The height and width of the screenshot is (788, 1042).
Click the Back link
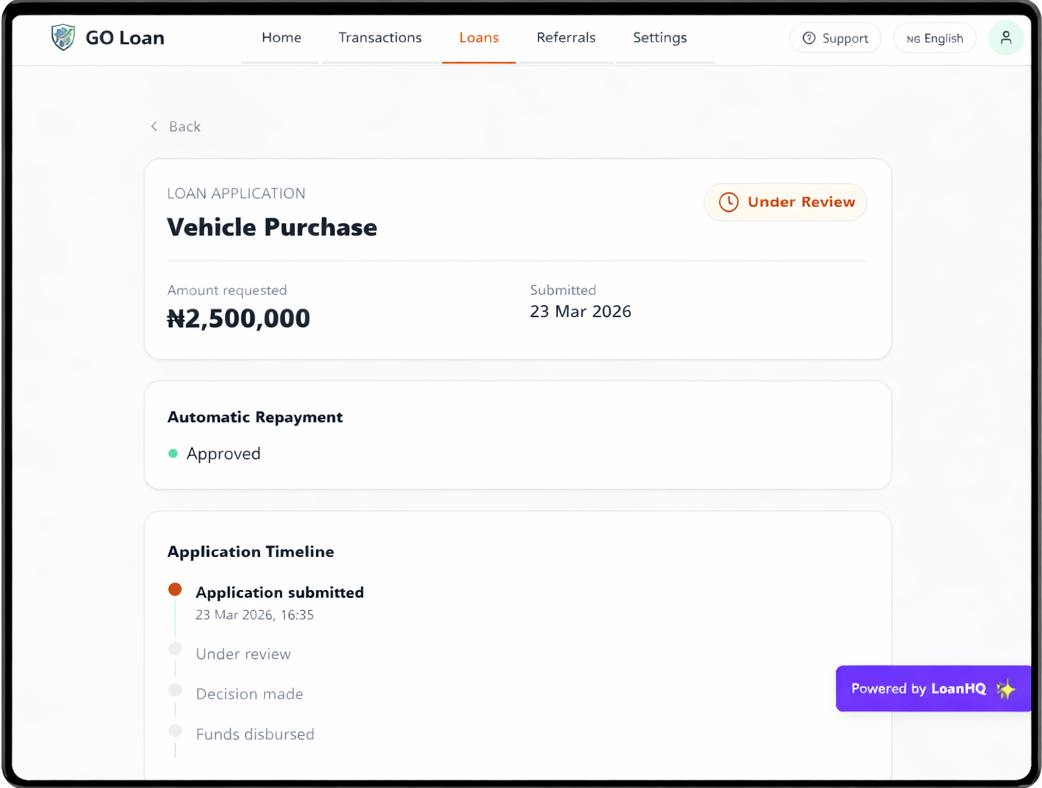pyautogui.click(x=184, y=127)
